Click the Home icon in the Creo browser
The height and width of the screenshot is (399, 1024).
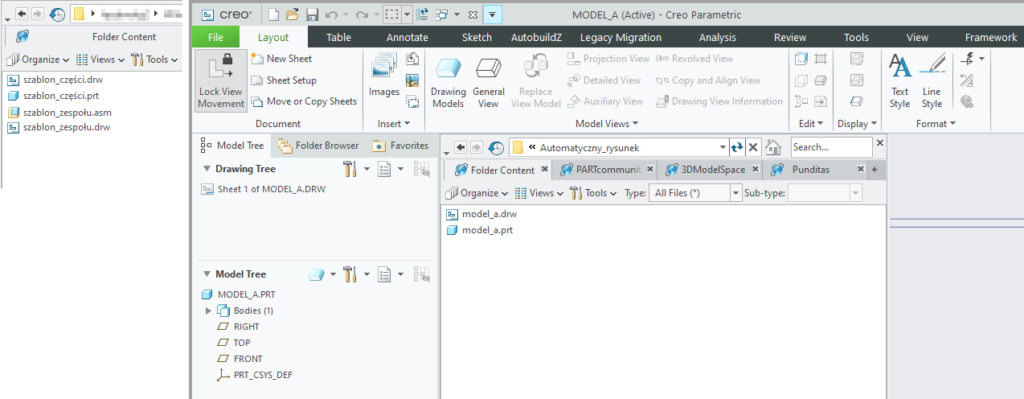tap(773, 147)
